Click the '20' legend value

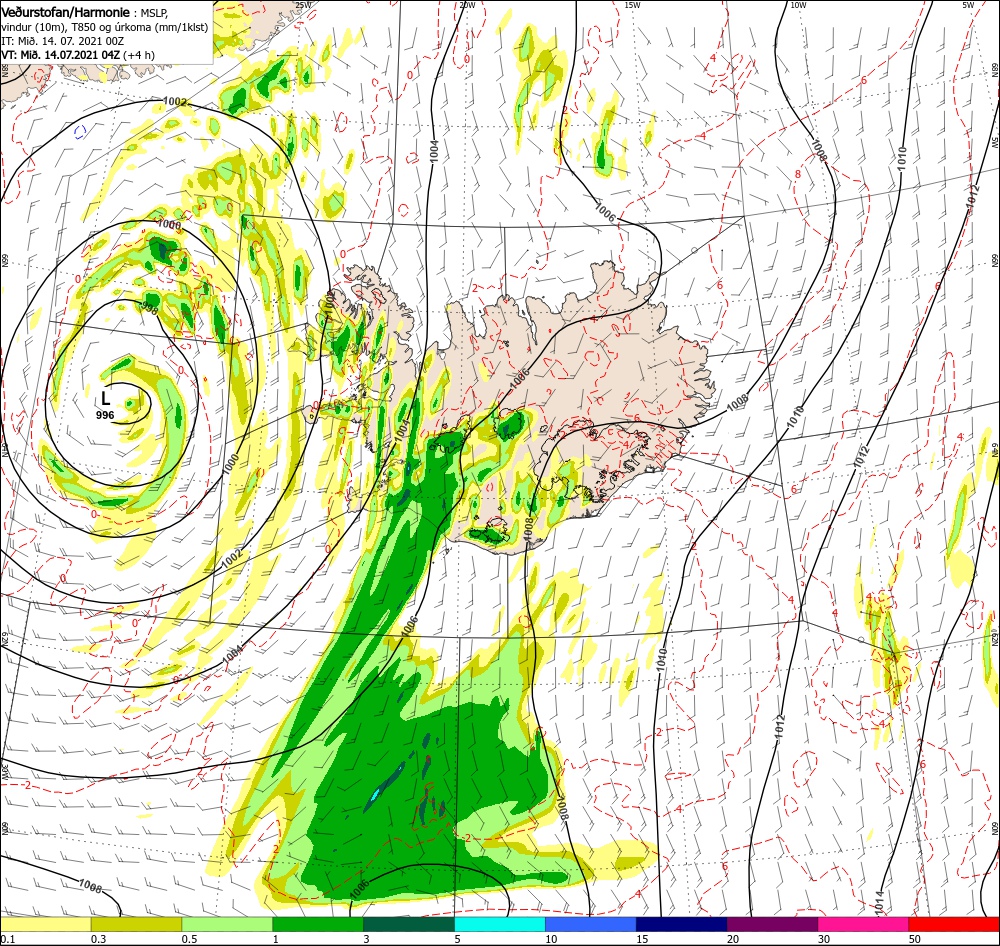tap(733, 939)
